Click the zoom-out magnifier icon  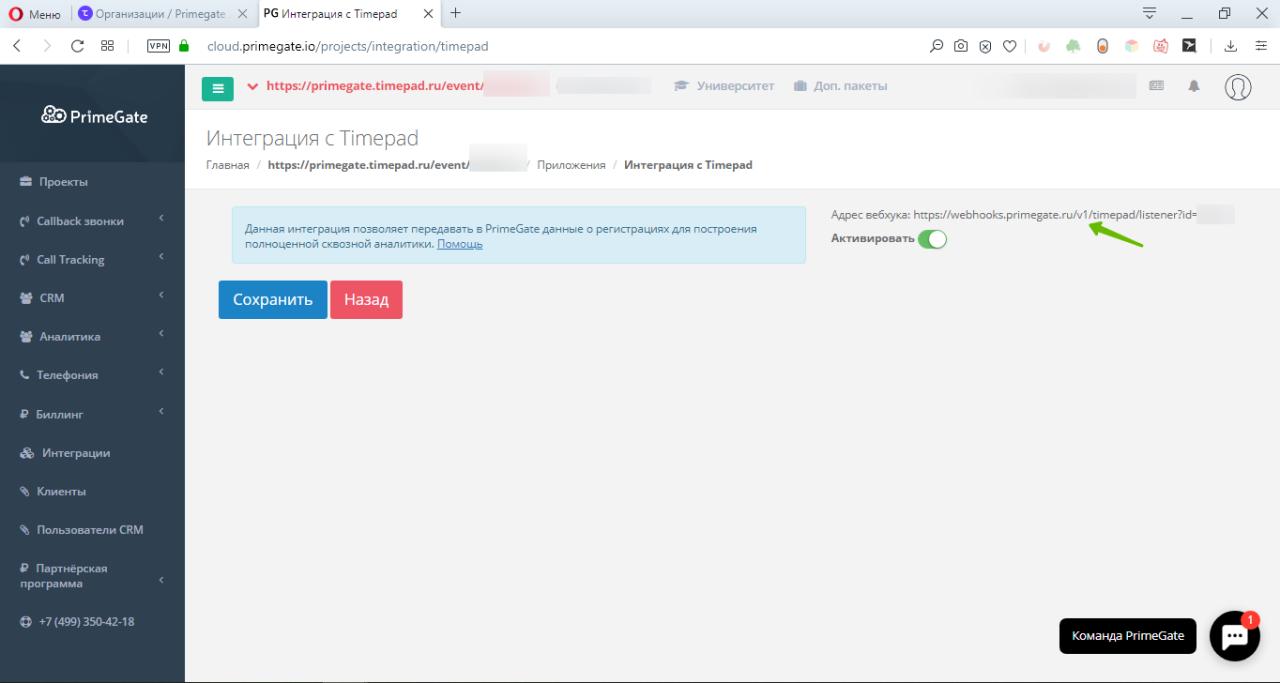click(x=936, y=46)
